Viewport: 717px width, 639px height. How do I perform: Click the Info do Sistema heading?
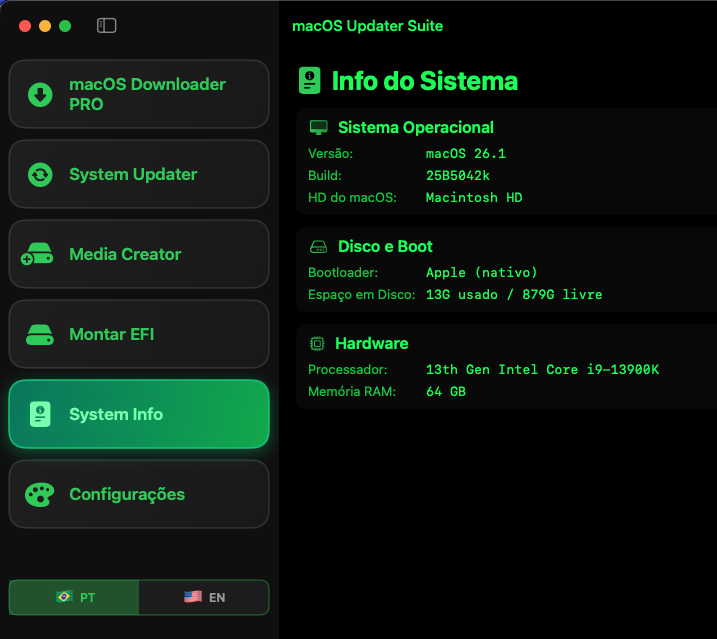(425, 81)
